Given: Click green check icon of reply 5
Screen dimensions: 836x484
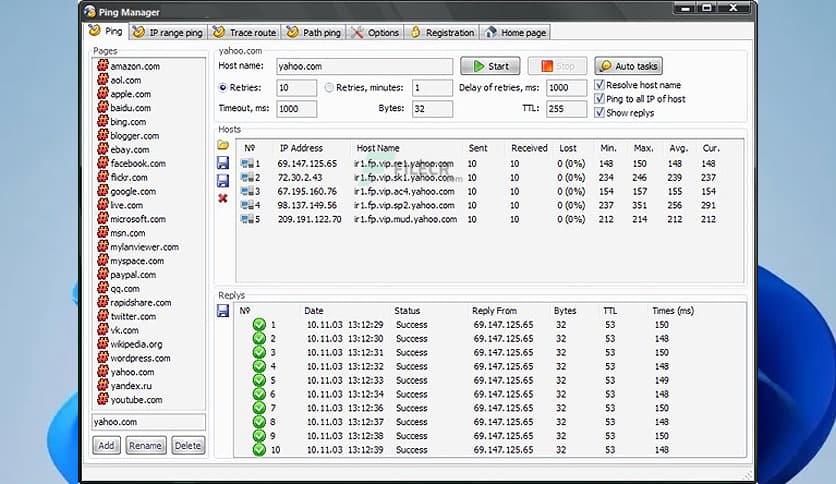Looking at the screenshot, I should 259,380.
